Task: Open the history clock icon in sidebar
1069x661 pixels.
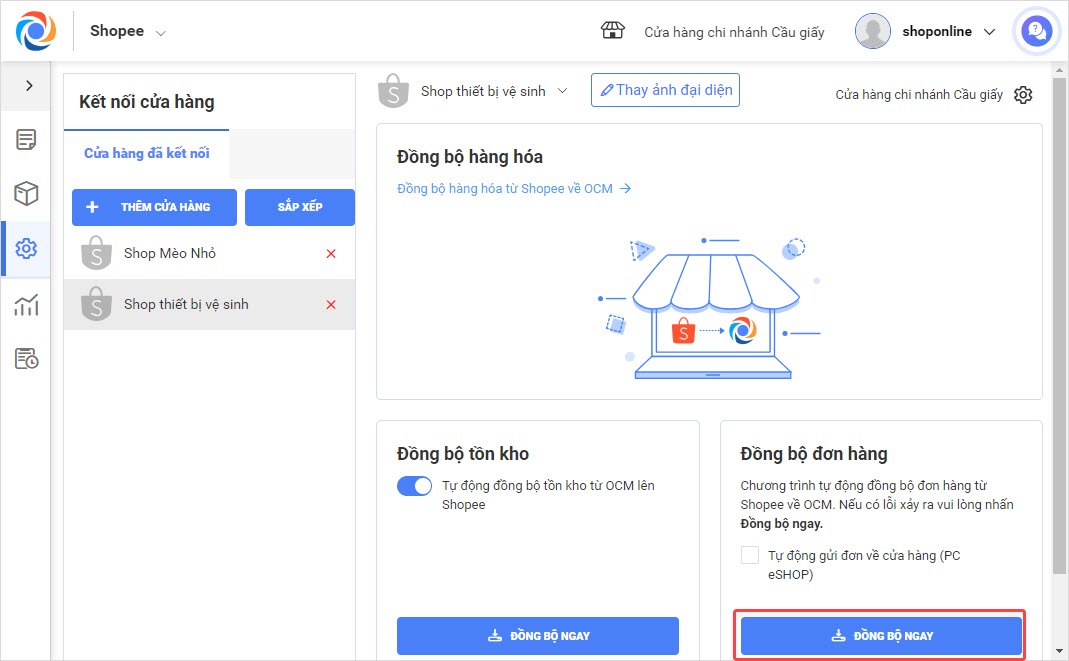Action: click(26, 359)
